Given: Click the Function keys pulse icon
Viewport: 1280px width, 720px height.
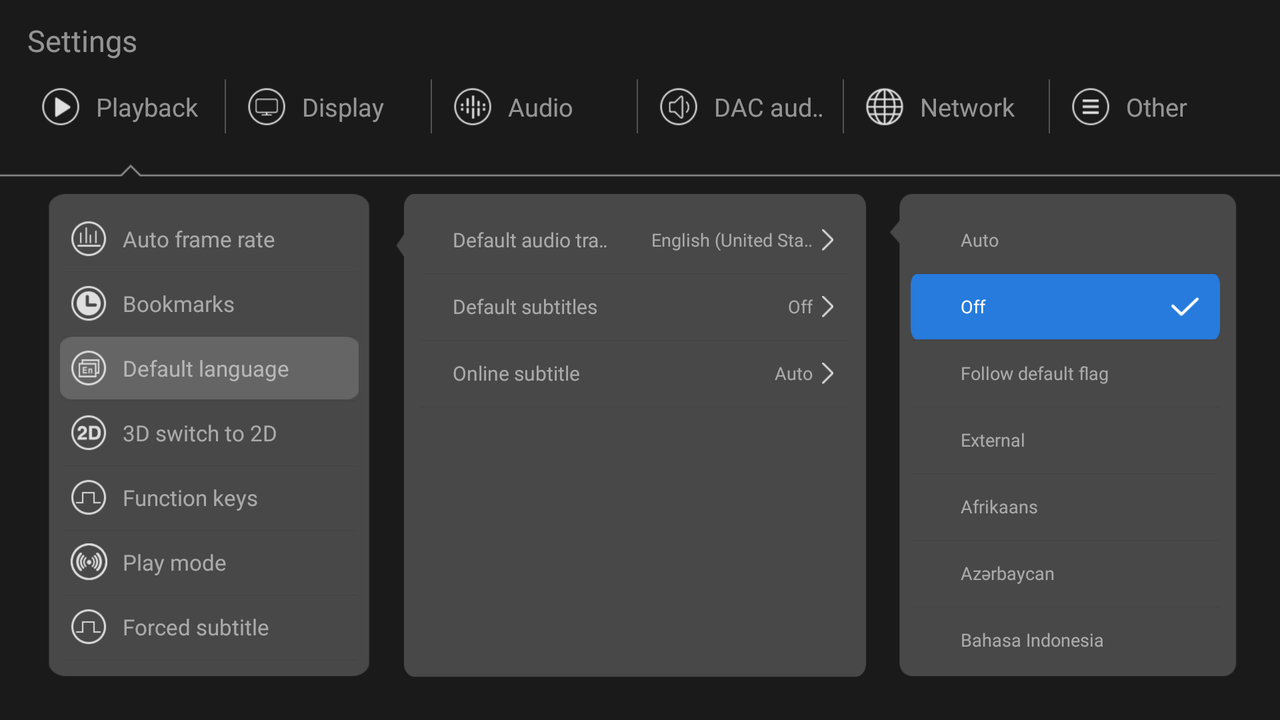Looking at the screenshot, I should 89,498.
